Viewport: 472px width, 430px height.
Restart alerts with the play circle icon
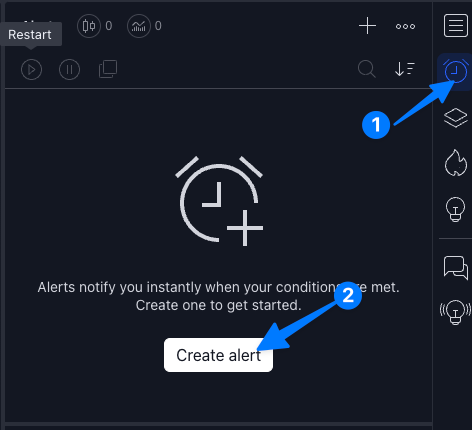pos(31,69)
